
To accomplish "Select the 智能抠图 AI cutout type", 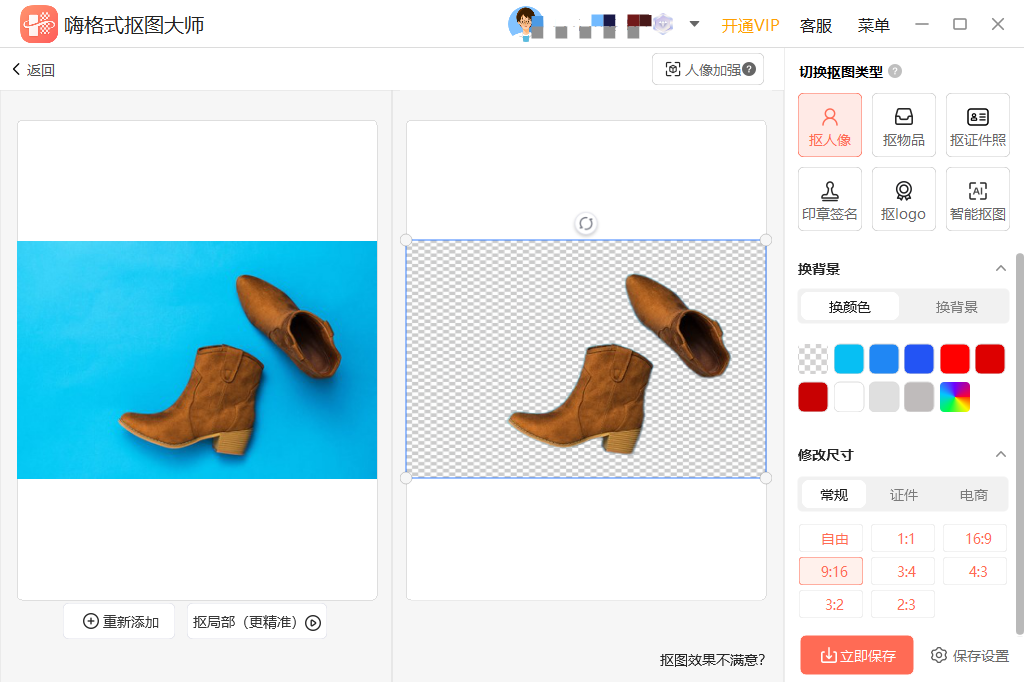I will 977,199.
